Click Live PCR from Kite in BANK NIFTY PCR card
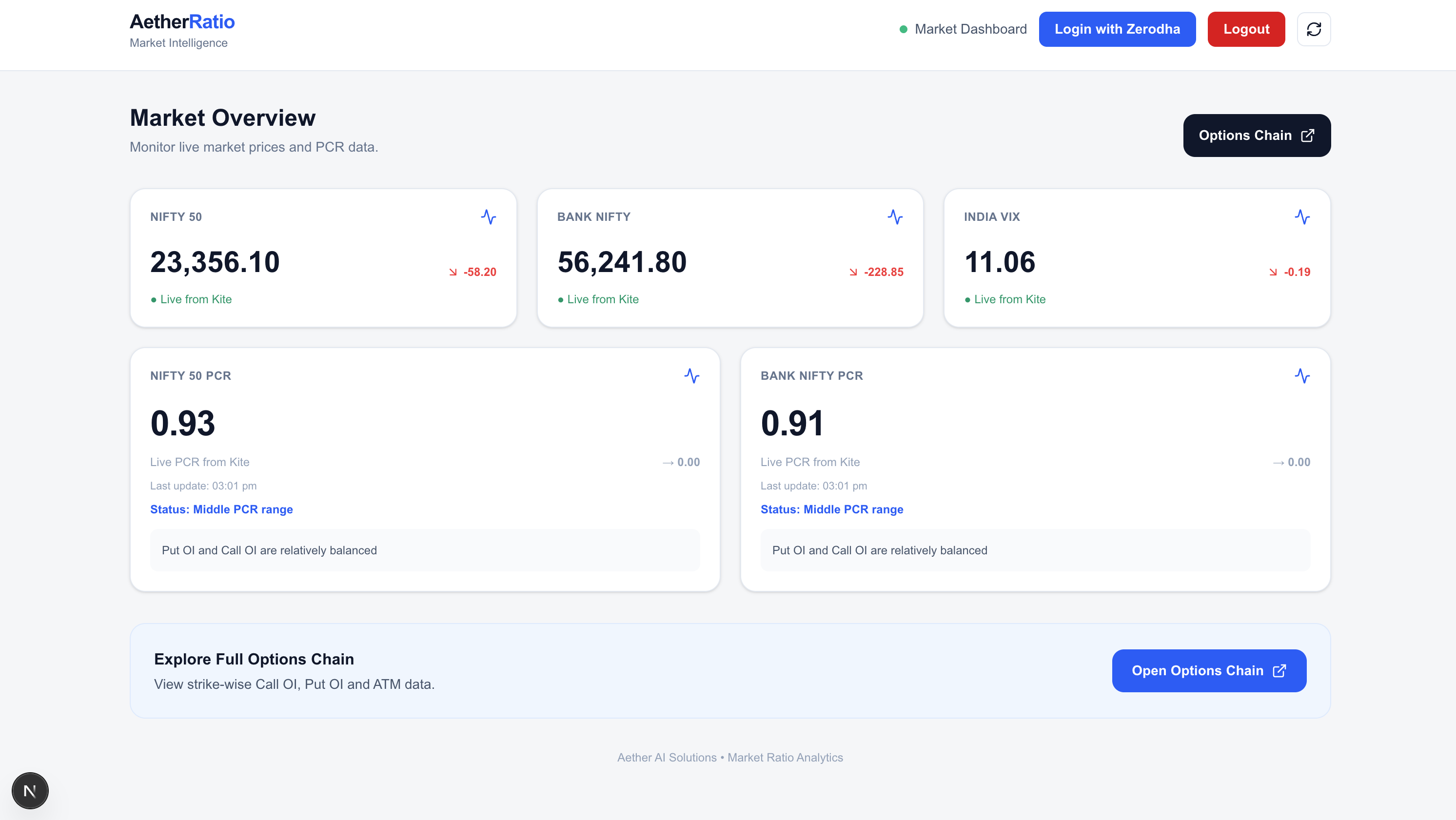The height and width of the screenshot is (820, 1456). coord(810,462)
